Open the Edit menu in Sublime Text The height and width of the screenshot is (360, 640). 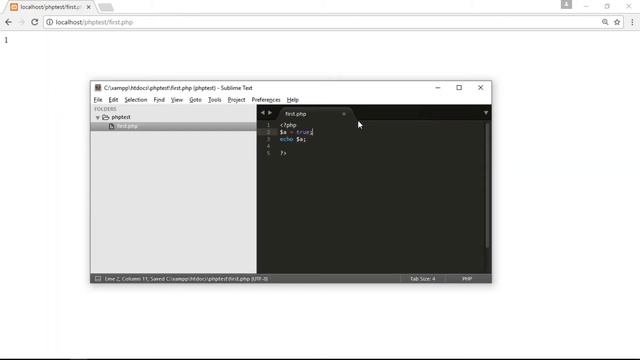tap(113, 100)
